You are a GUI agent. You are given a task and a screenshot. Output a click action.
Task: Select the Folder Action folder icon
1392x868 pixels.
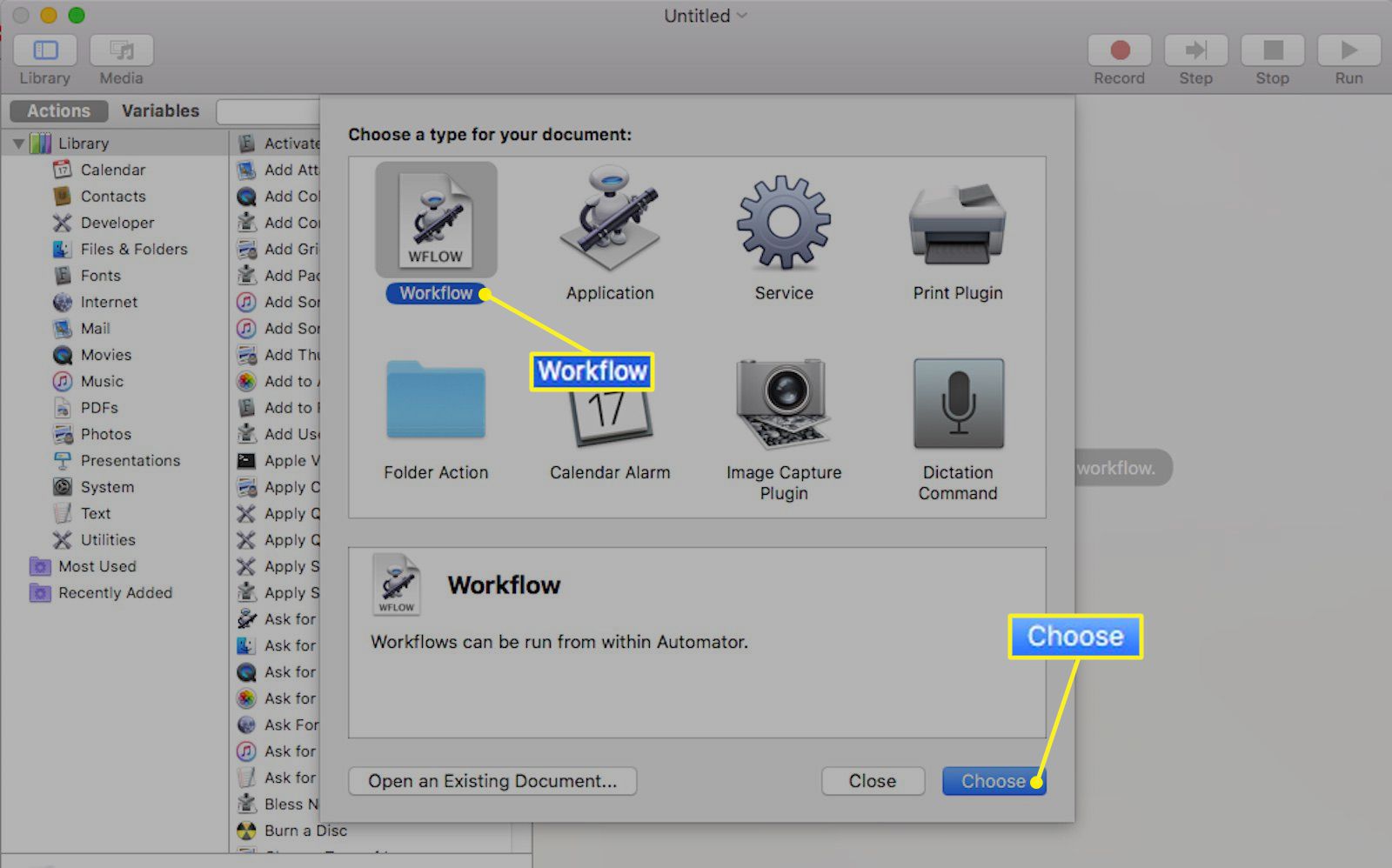point(436,399)
